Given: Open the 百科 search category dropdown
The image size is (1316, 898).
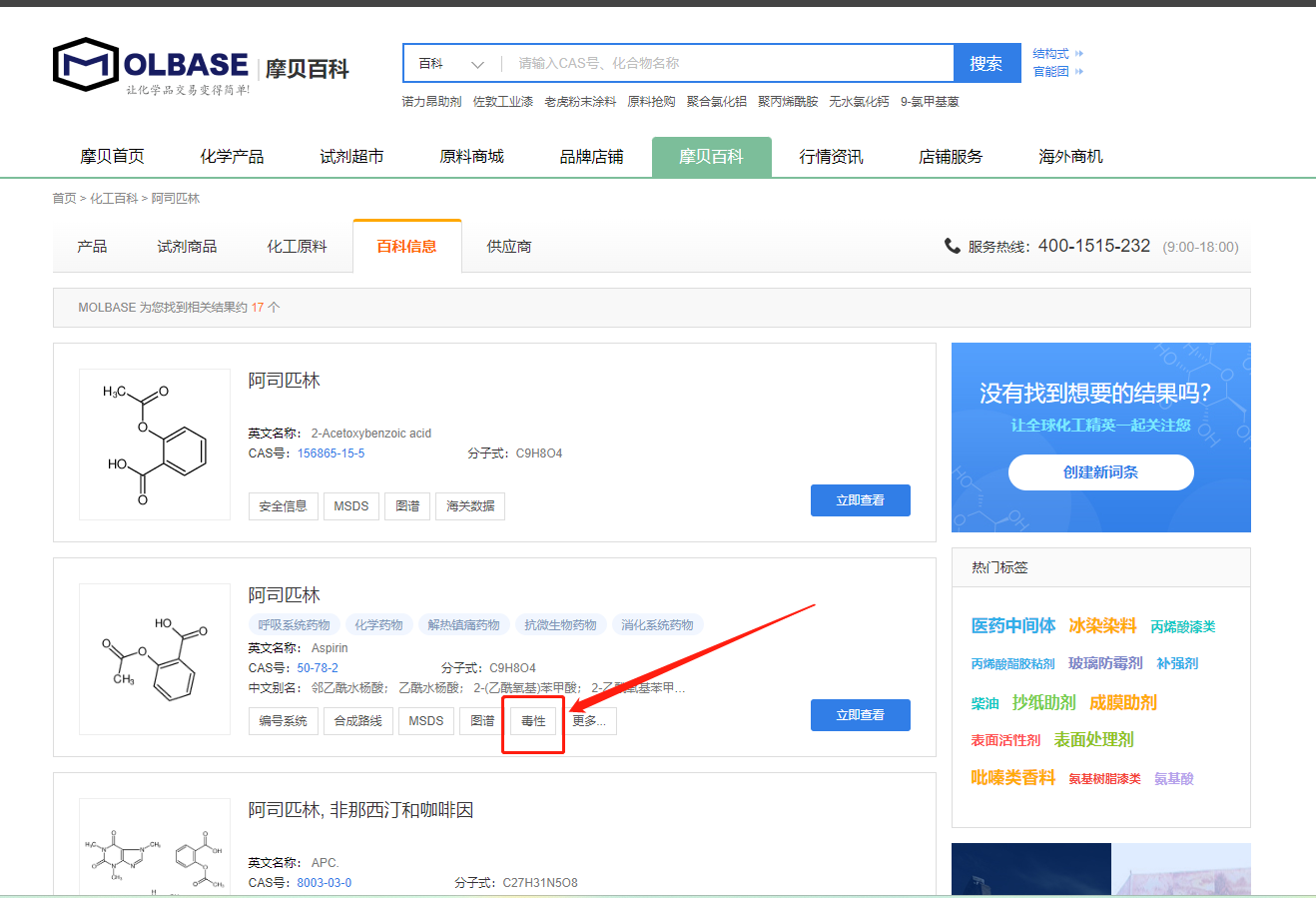Looking at the screenshot, I should pos(451,63).
